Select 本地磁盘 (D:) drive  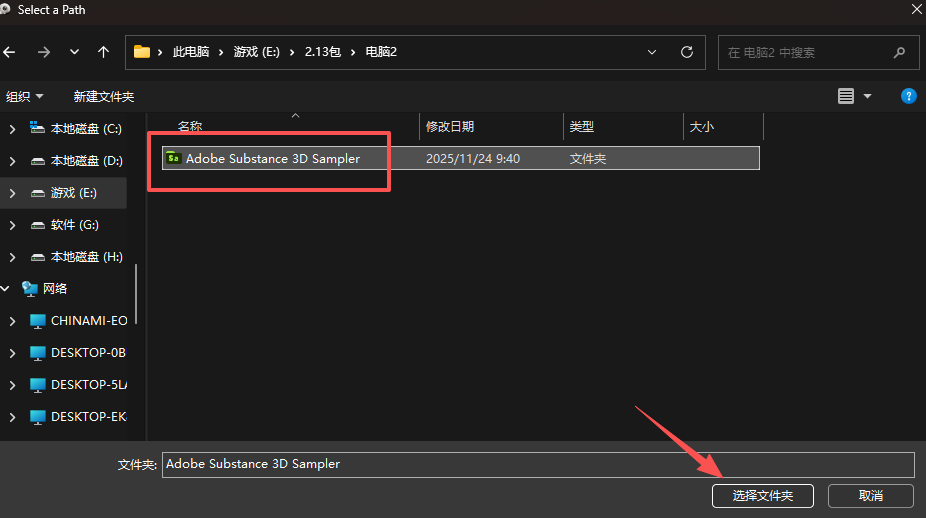coord(76,161)
